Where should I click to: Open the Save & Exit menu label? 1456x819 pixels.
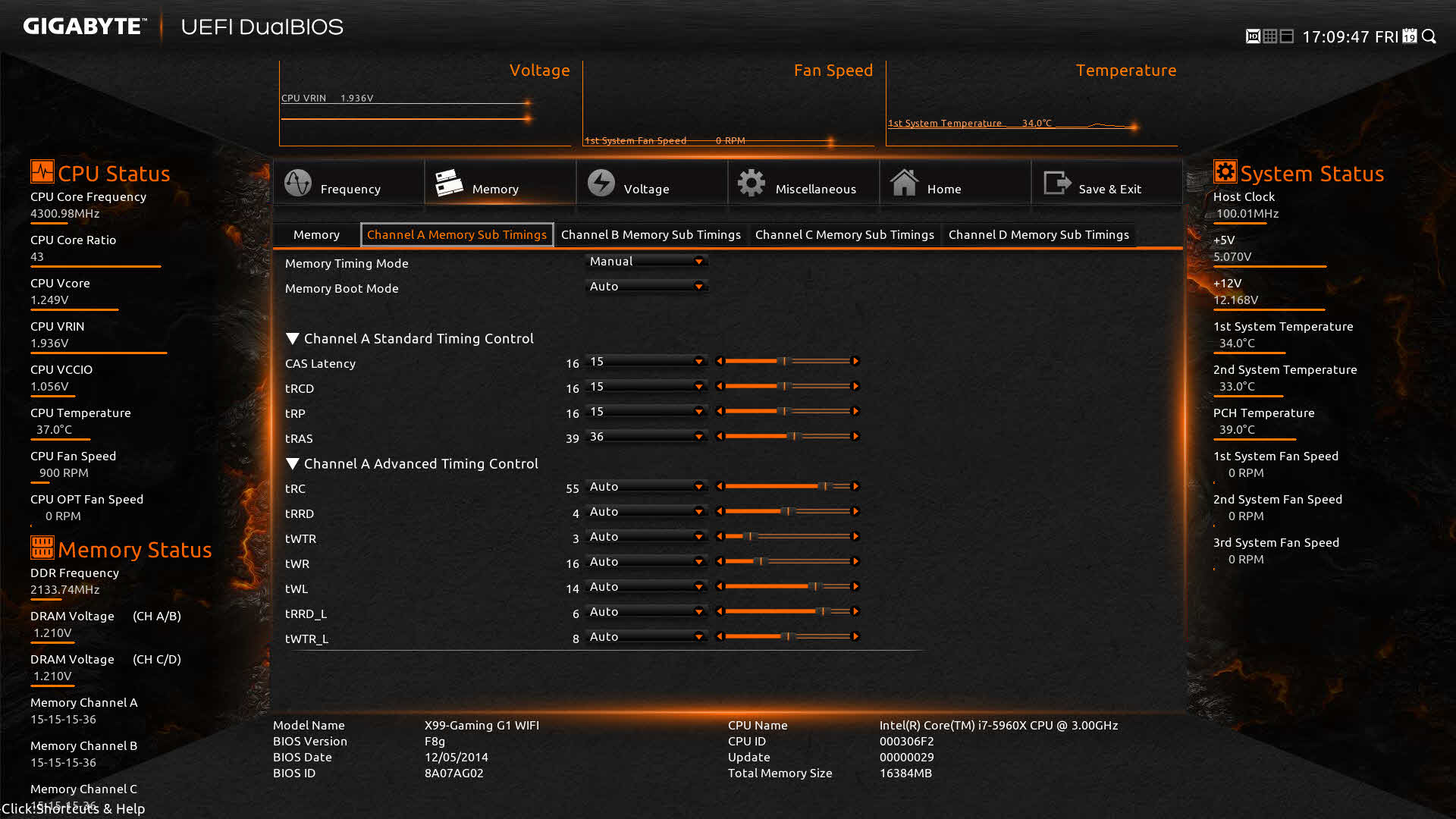click(1109, 189)
